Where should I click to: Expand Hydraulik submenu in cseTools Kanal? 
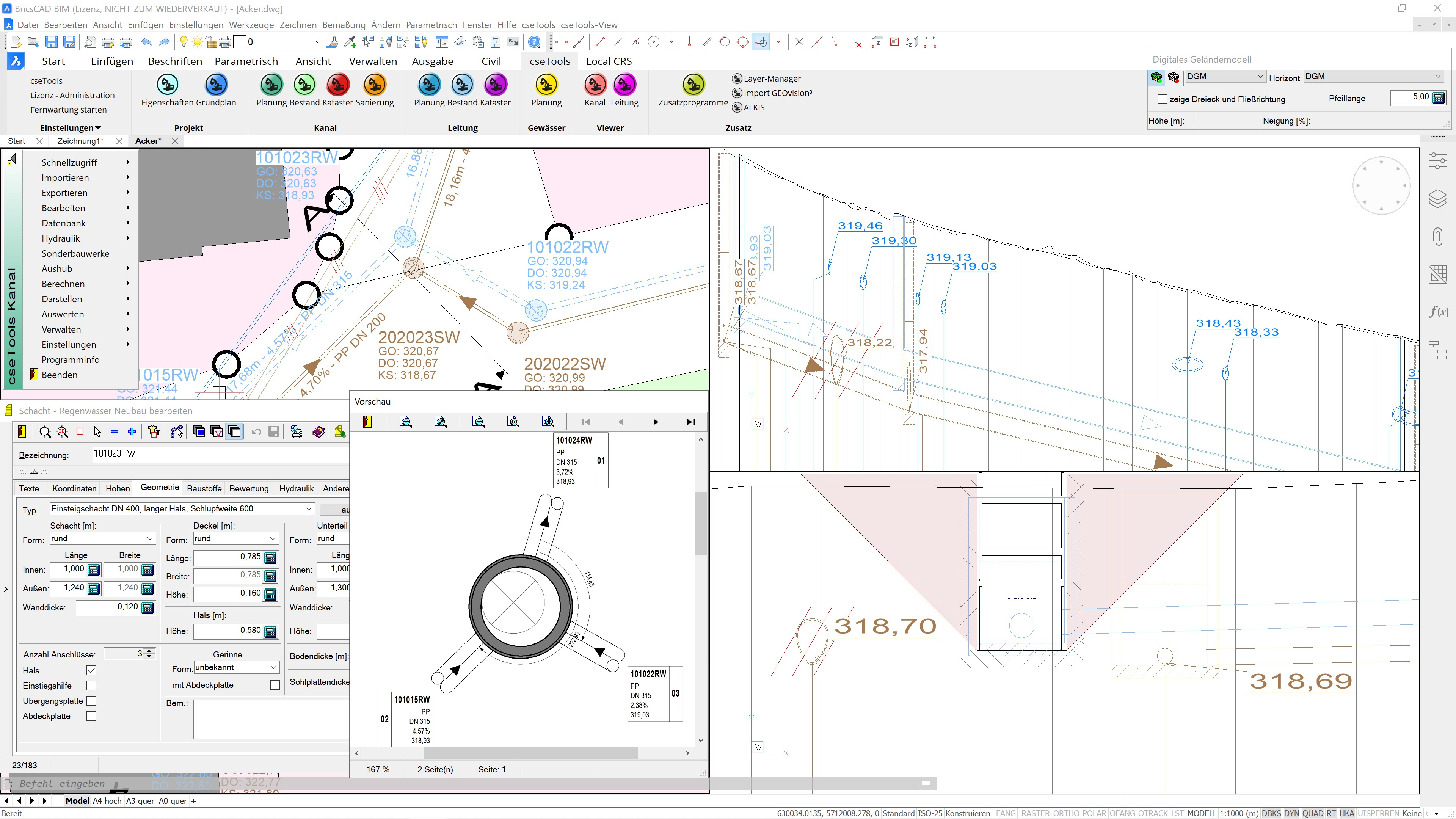(x=81, y=238)
